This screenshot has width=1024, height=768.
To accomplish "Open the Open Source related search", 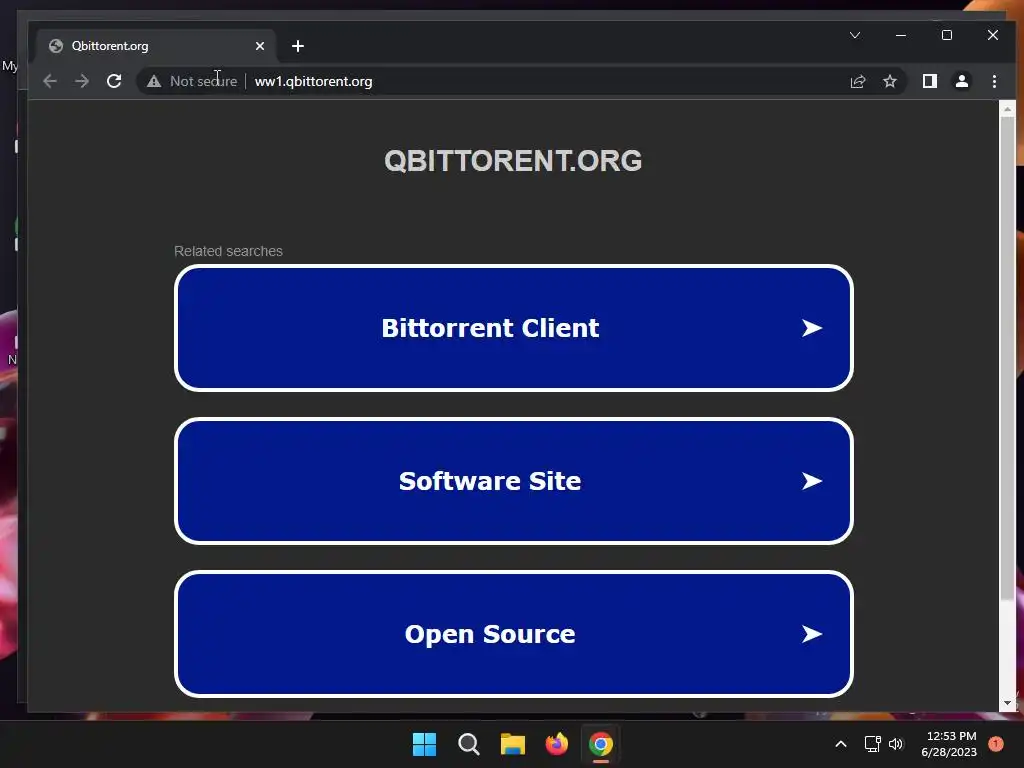I will [x=514, y=634].
